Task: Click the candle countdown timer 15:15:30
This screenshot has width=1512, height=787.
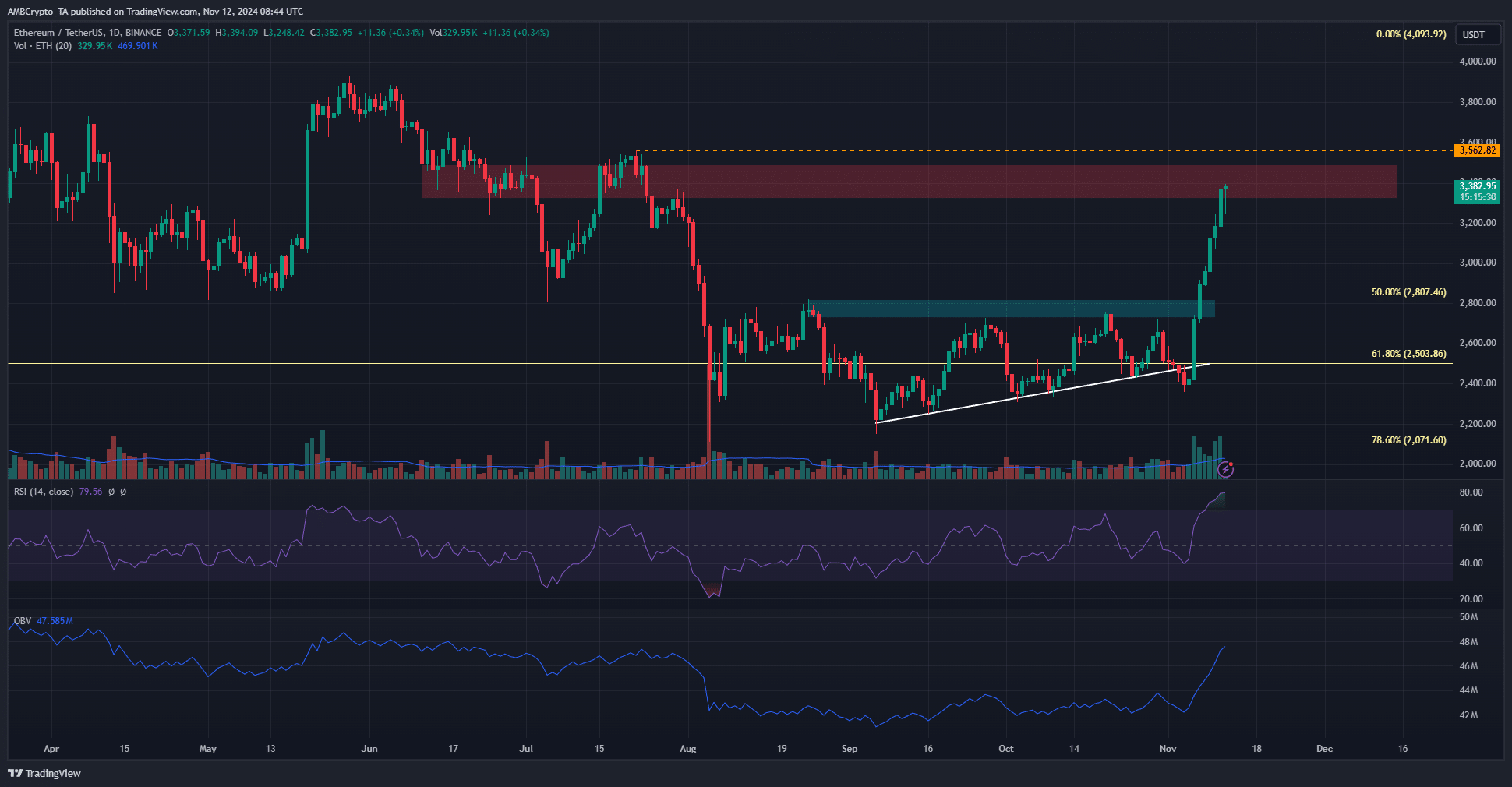Action: [x=1477, y=197]
